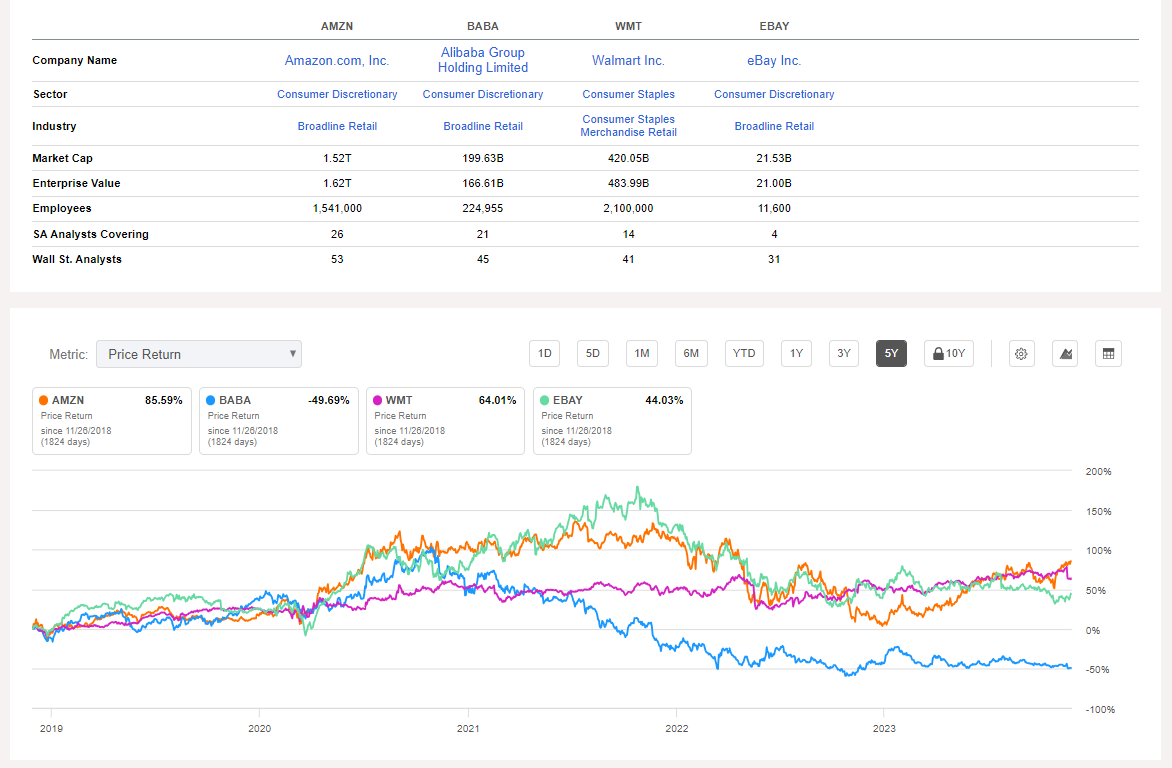Click EBAY 44.03% price return value
This screenshot has width=1172, height=768.
click(664, 401)
